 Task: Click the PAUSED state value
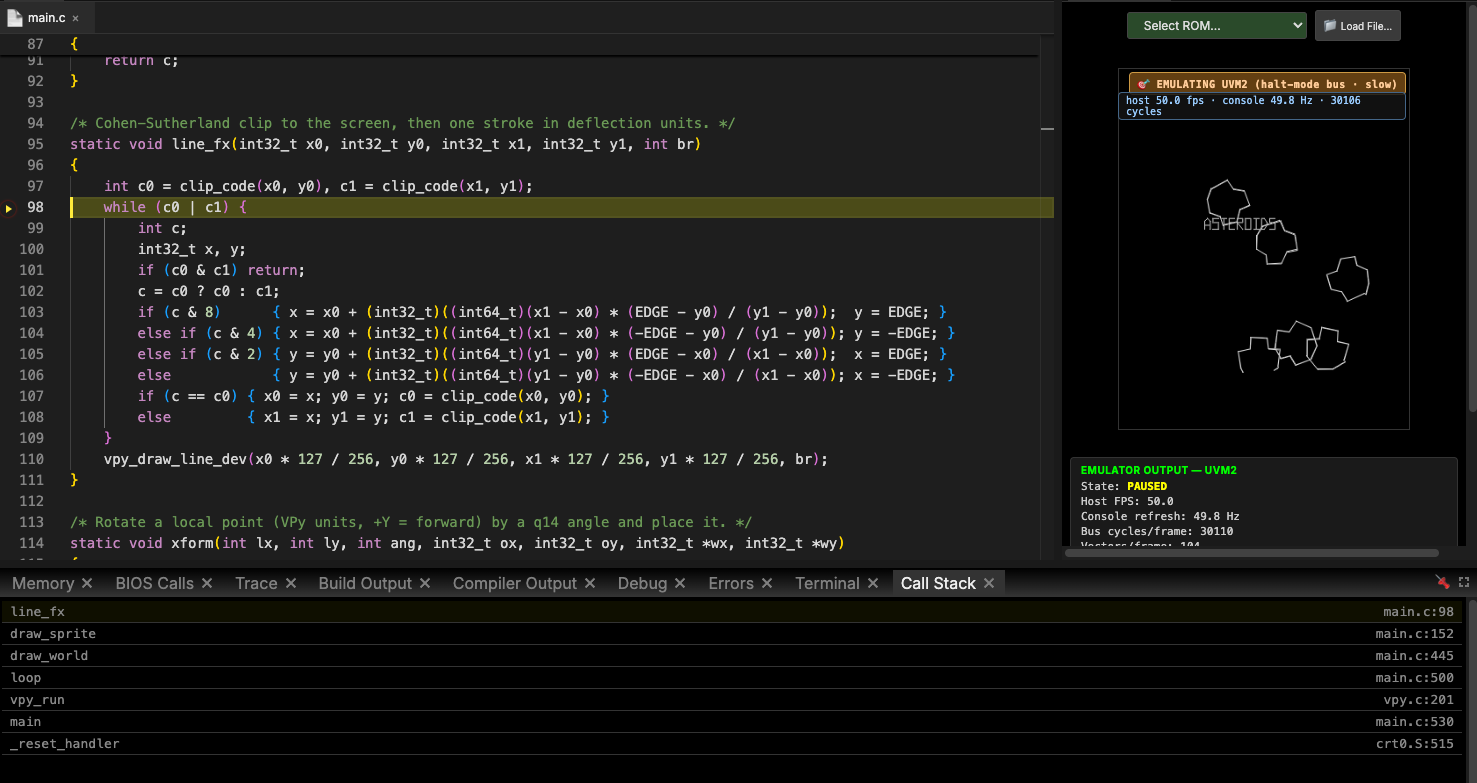click(x=1147, y=486)
